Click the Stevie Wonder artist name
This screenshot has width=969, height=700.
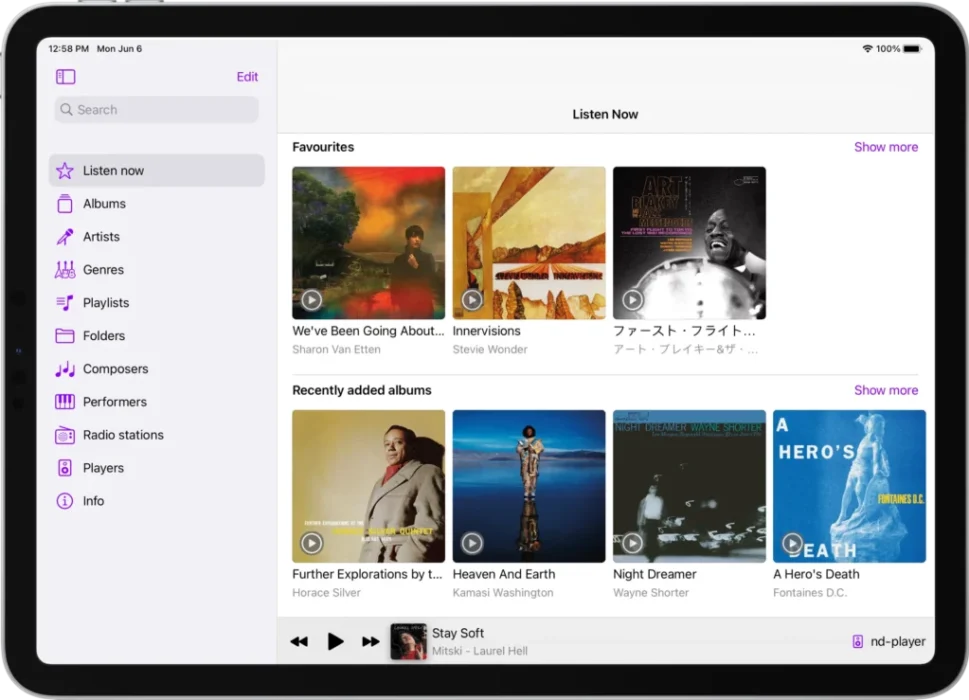tap(490, 350)
